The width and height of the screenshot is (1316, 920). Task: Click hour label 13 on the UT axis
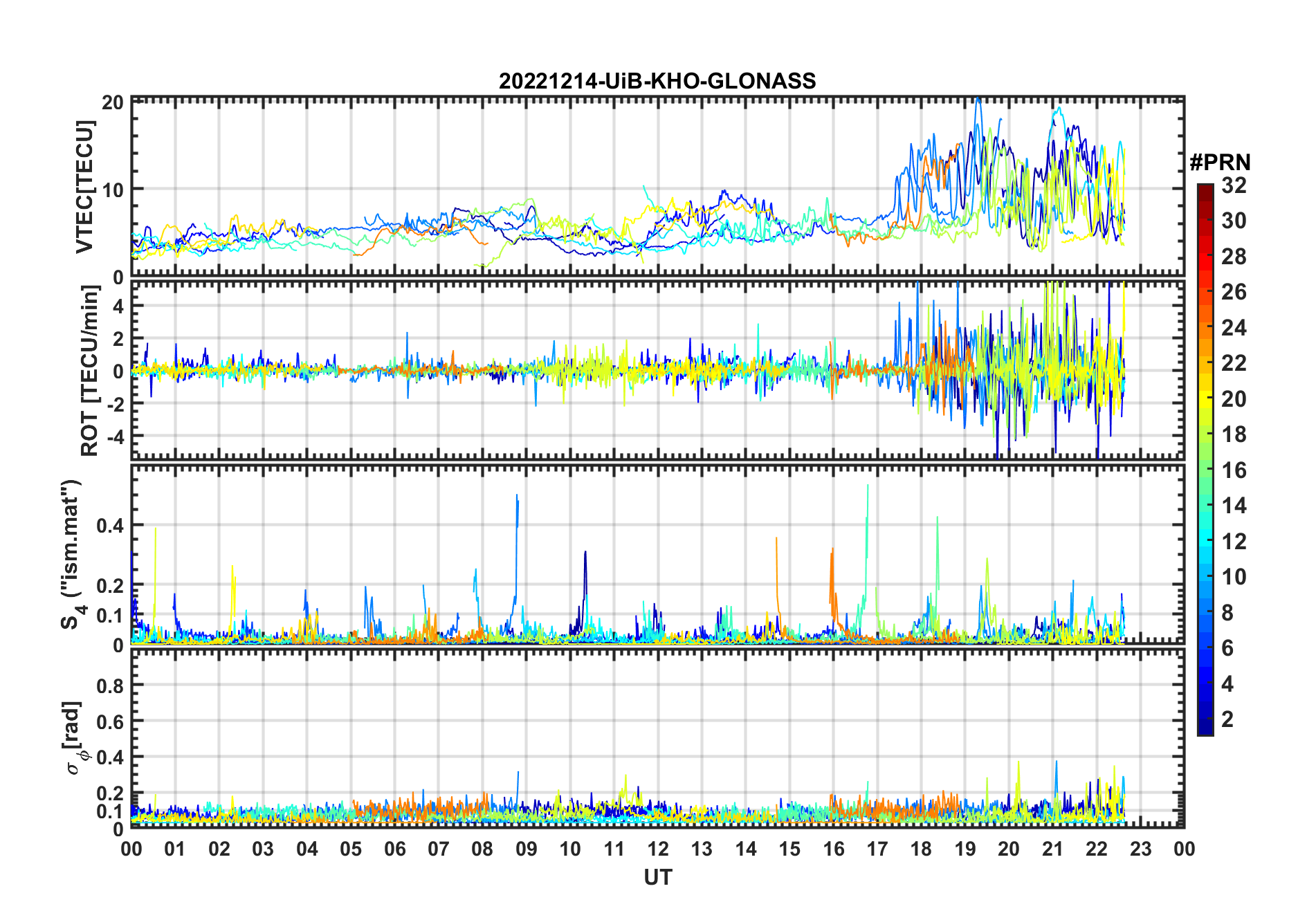pyautogui.click(x=702, y=849)
